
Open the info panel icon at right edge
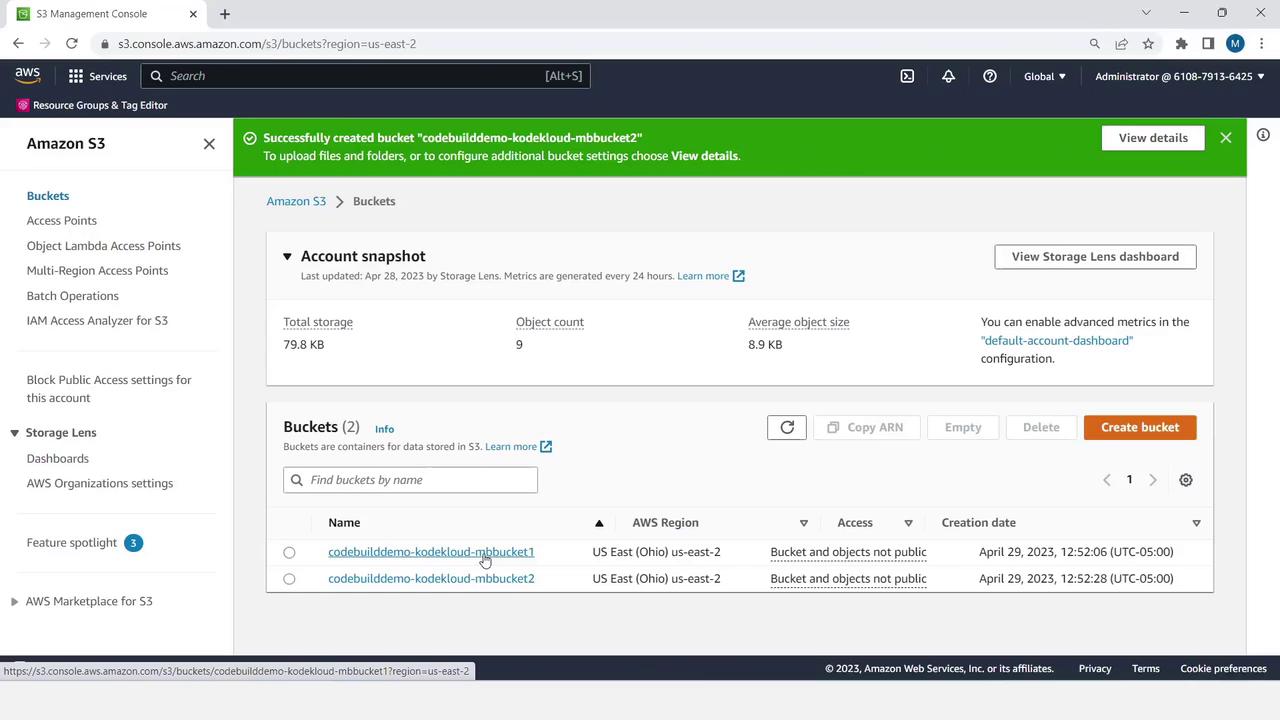pyautogui.click(x=1263, y=135)
